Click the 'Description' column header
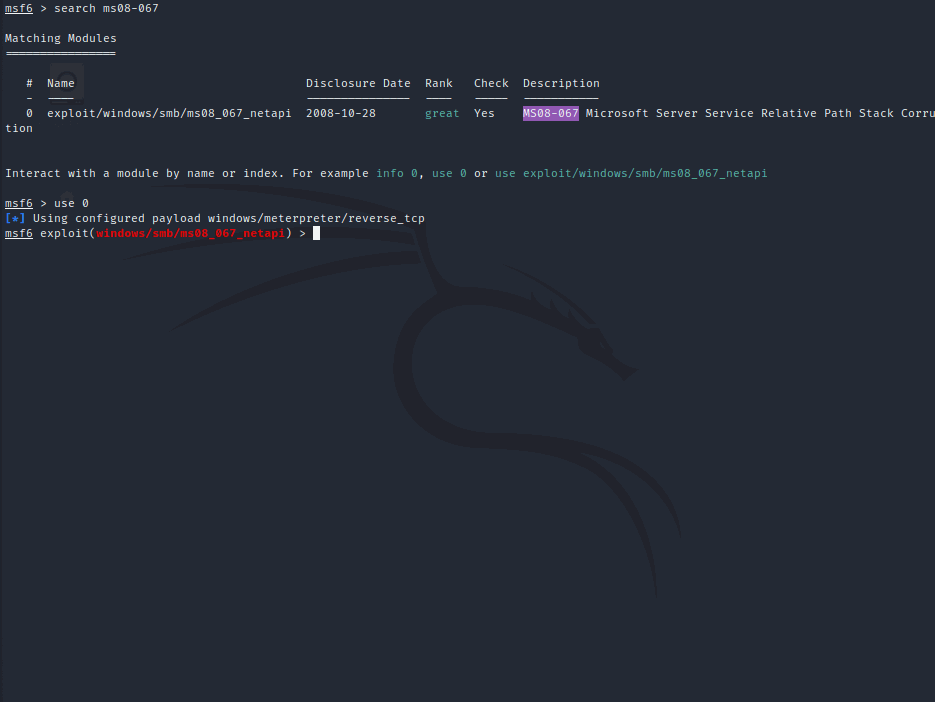Image resolution: width=935 pixels, height=702 pixels. (x=561, y=84)
